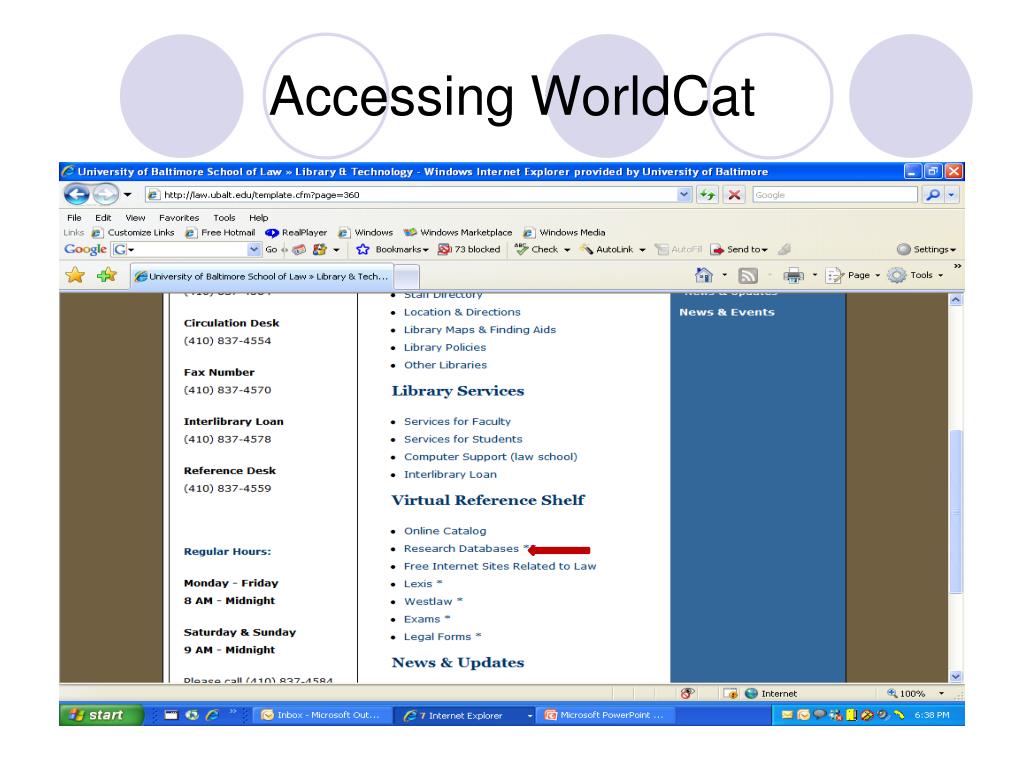The height and width of the screenshot is (768, 1024).
Task: Open Services for Faculty link
Action: (x=457, y=422)
